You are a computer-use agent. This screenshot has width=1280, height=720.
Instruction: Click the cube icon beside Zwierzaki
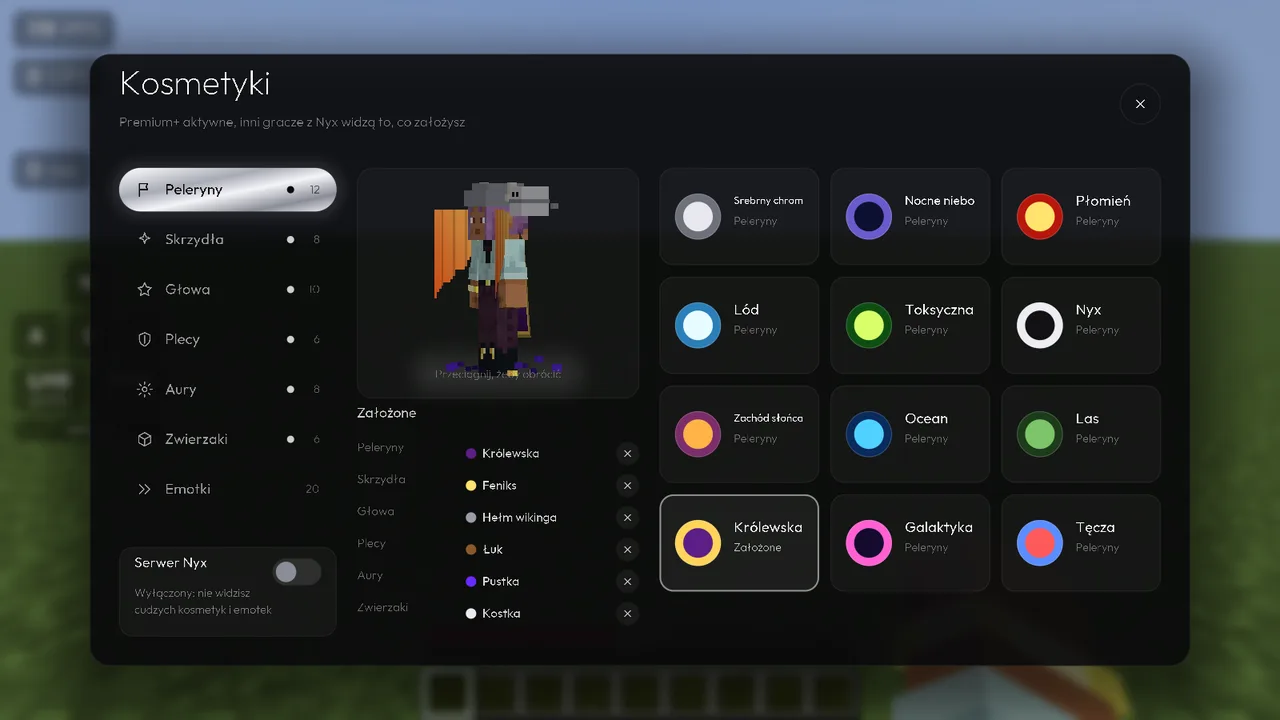[x=144, y=439]
